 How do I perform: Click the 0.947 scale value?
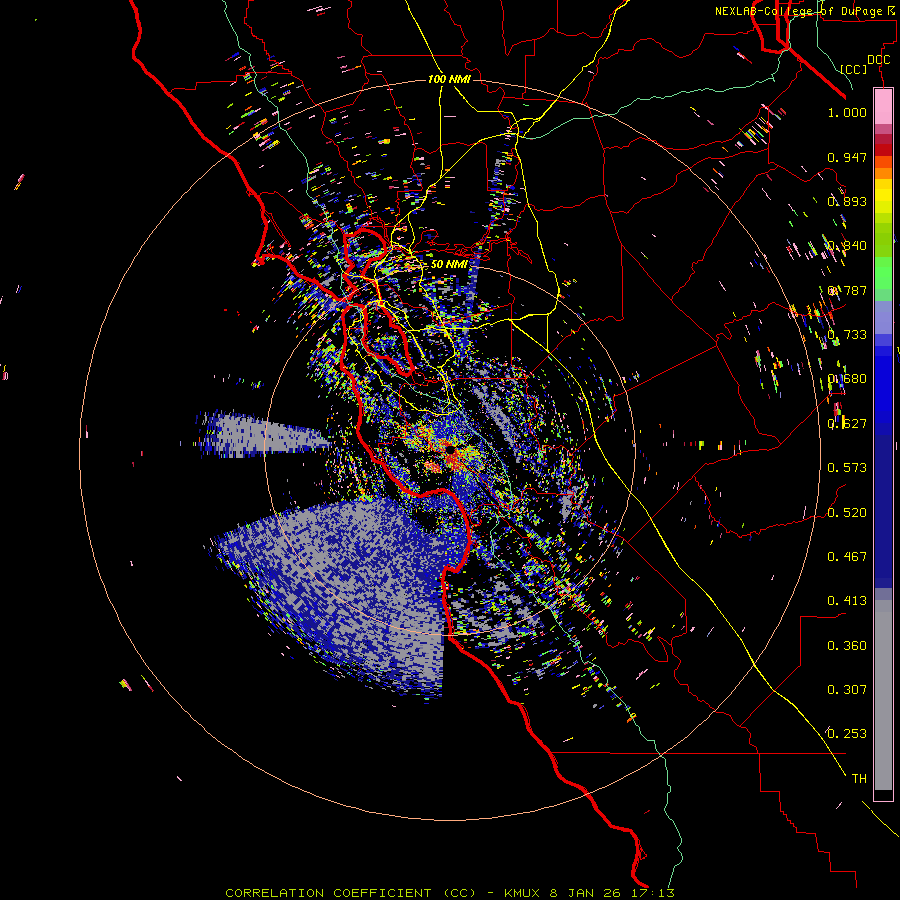click(x=847, y=157)
